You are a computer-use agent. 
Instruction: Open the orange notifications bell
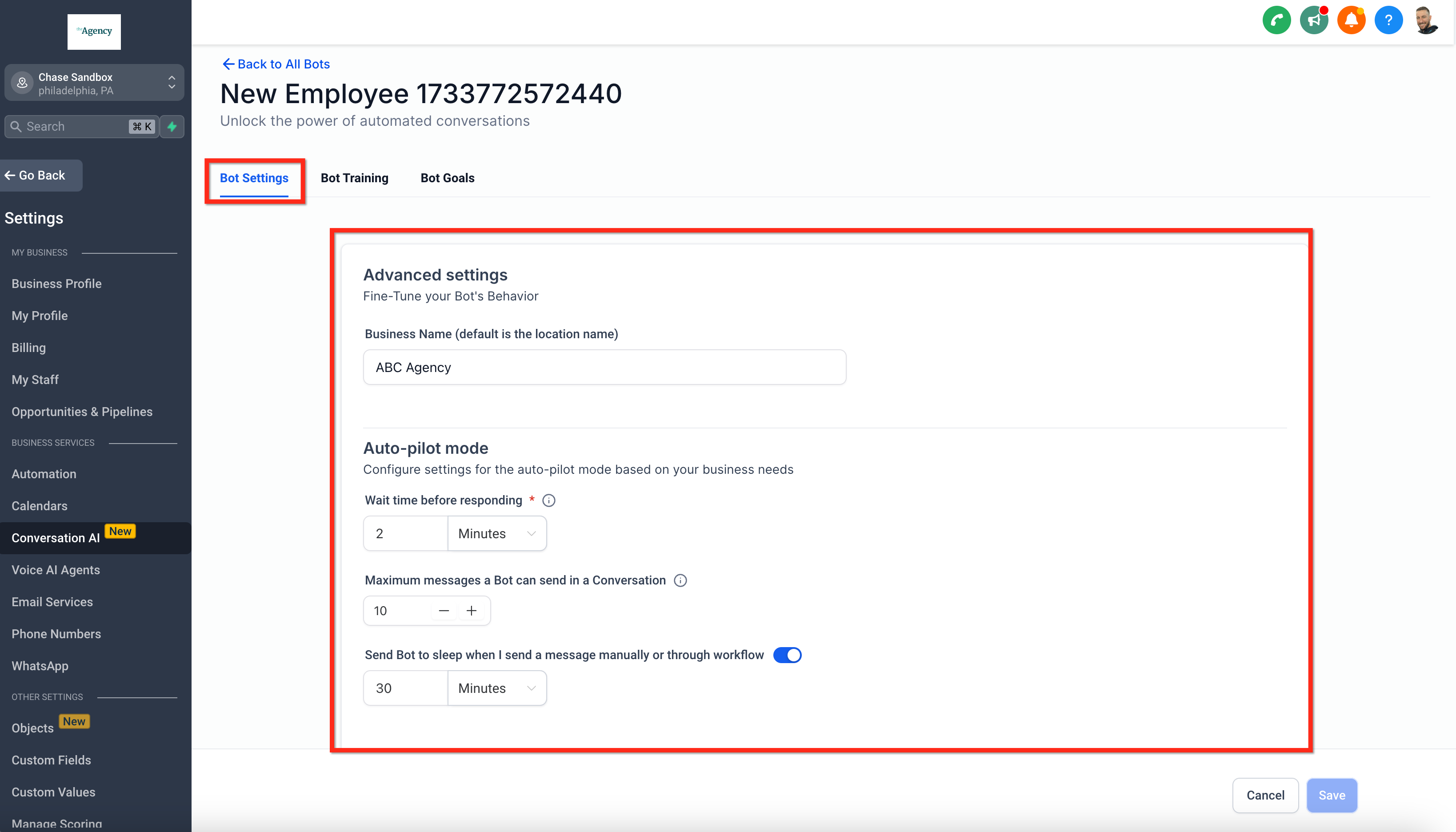click(1351, 20)
